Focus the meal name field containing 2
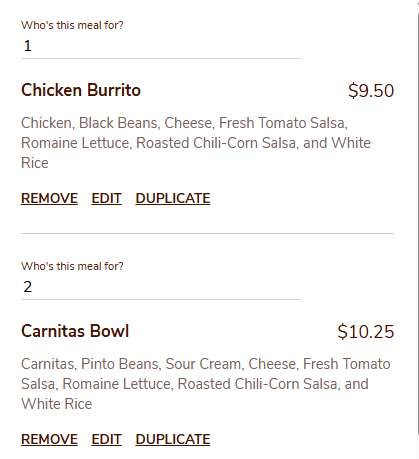 tap(161, 287)
